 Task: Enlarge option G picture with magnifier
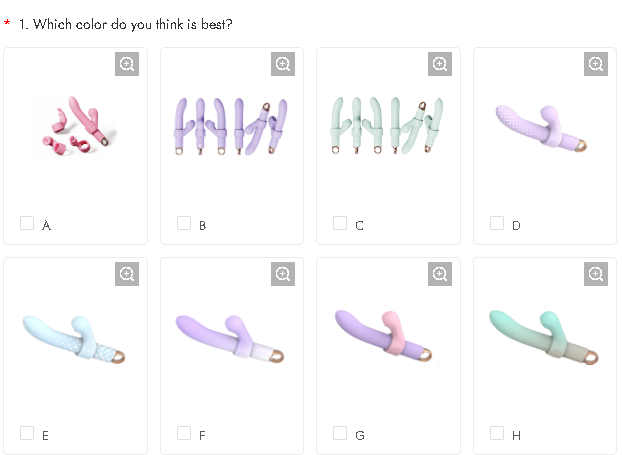coord(440,274)
